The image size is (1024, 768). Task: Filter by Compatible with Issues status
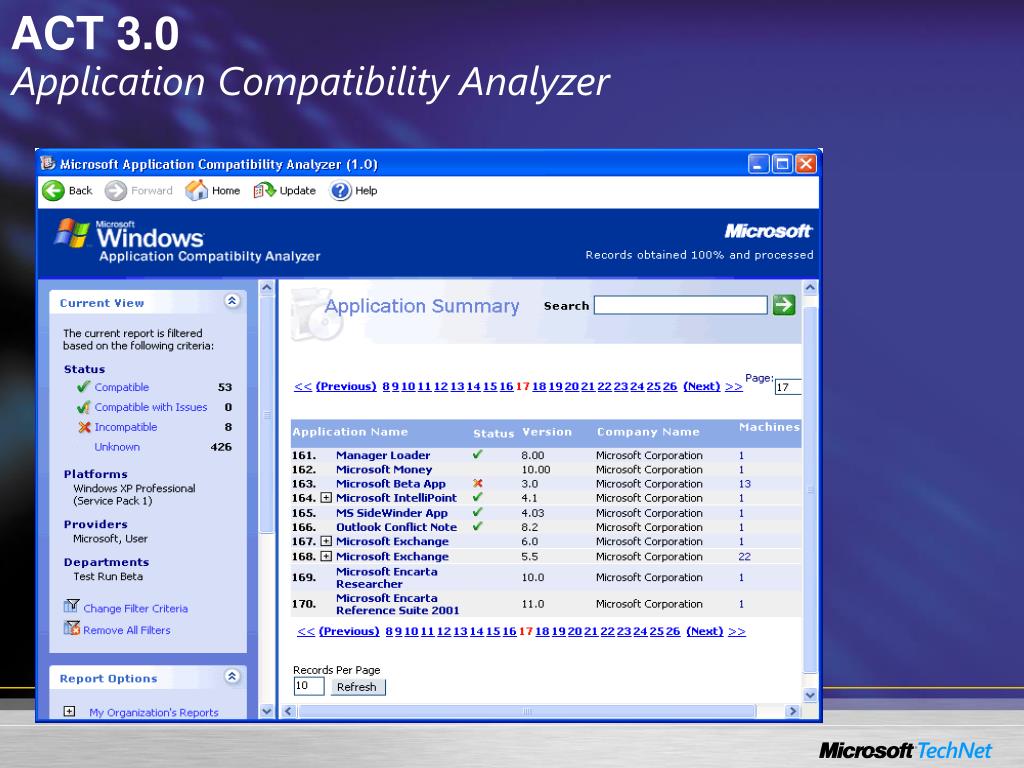pos(151,407)
